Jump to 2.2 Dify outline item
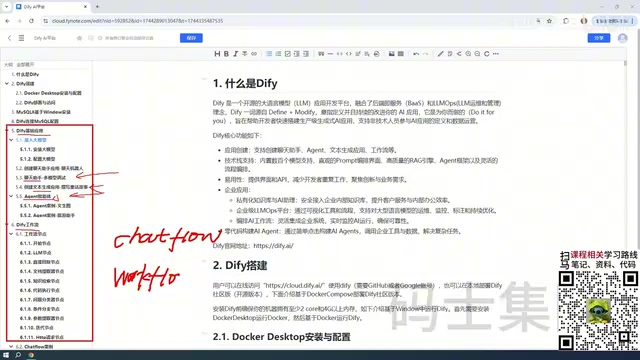 tap(36, 102)
